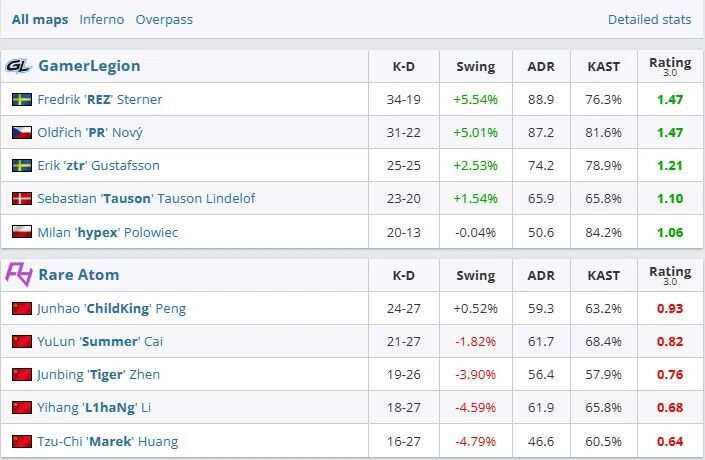Image resolution: width=705 pixels, height=460 pixels.
Task: Click the Danish flag beside Tauson
Action: click(21, 199)
